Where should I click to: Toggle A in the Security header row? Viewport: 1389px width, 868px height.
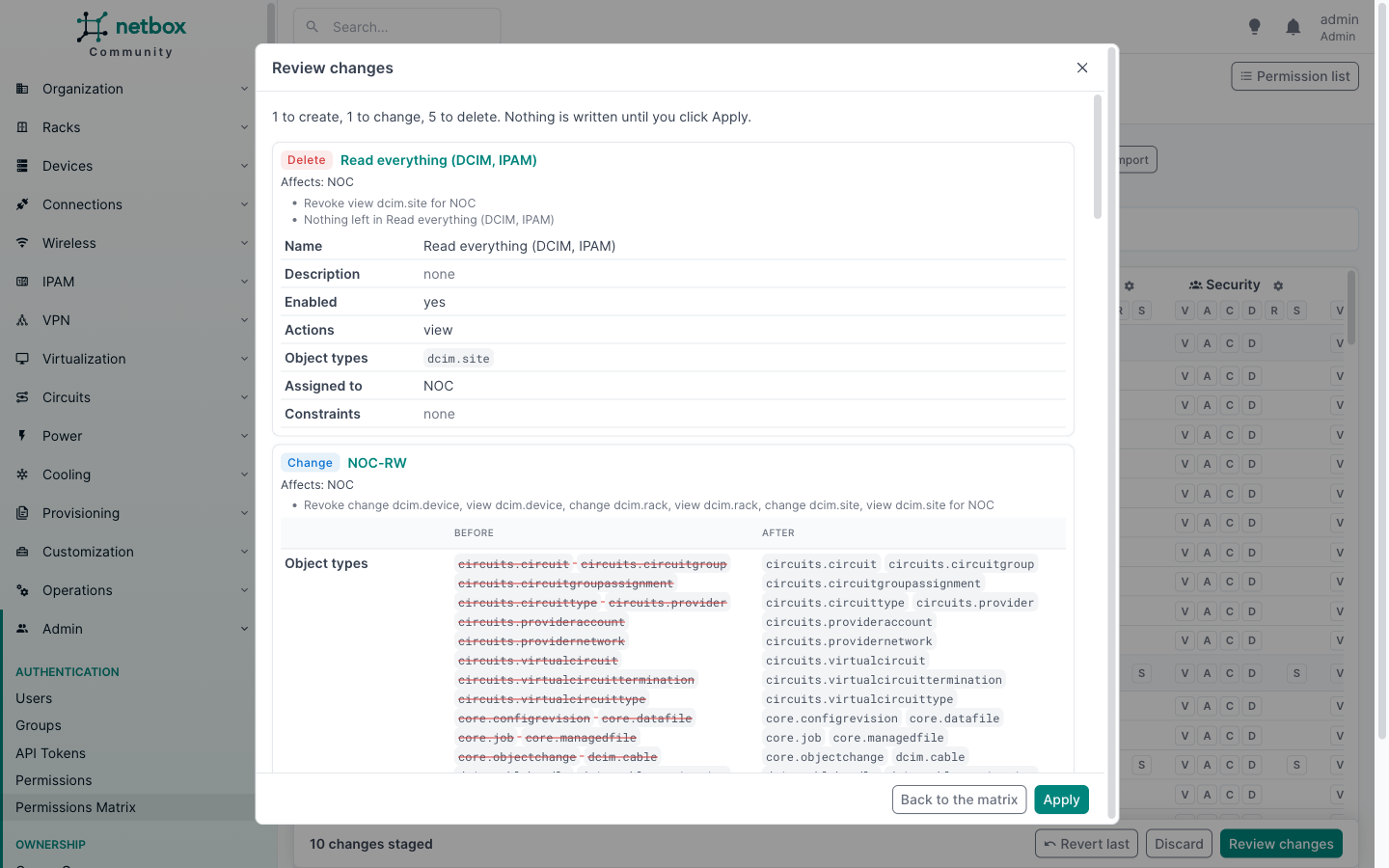tap(1207, 311)
